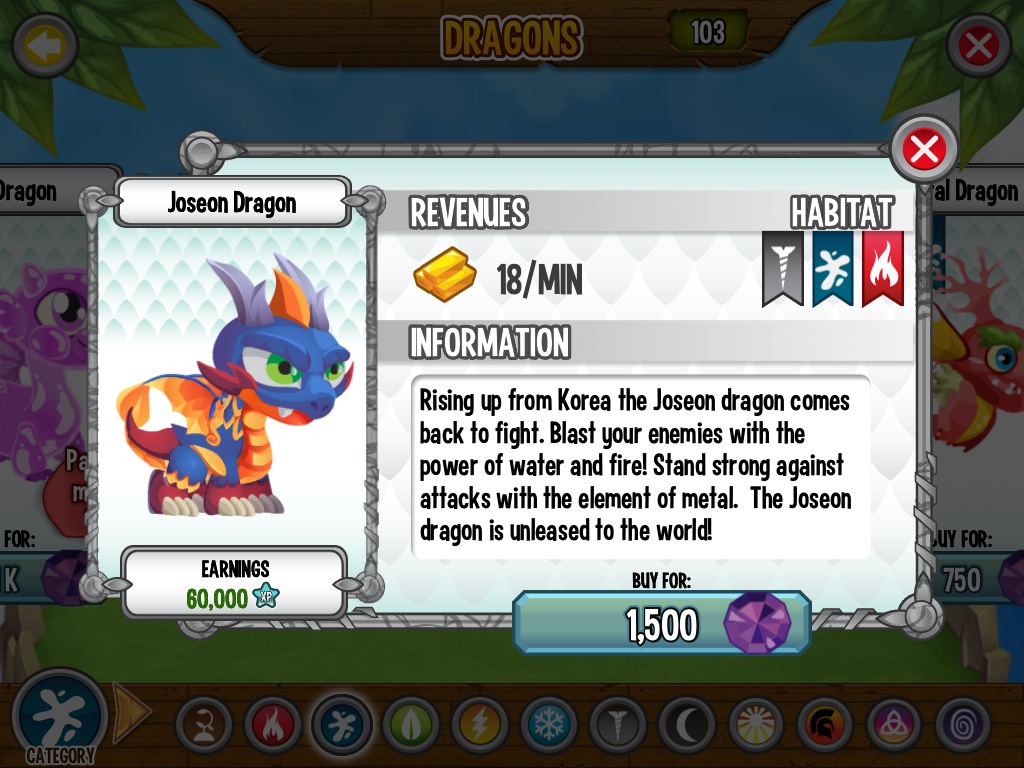Choose the metal screw filter icon
The width and height of the screenshot is (1024, 768).
(618, 725)
